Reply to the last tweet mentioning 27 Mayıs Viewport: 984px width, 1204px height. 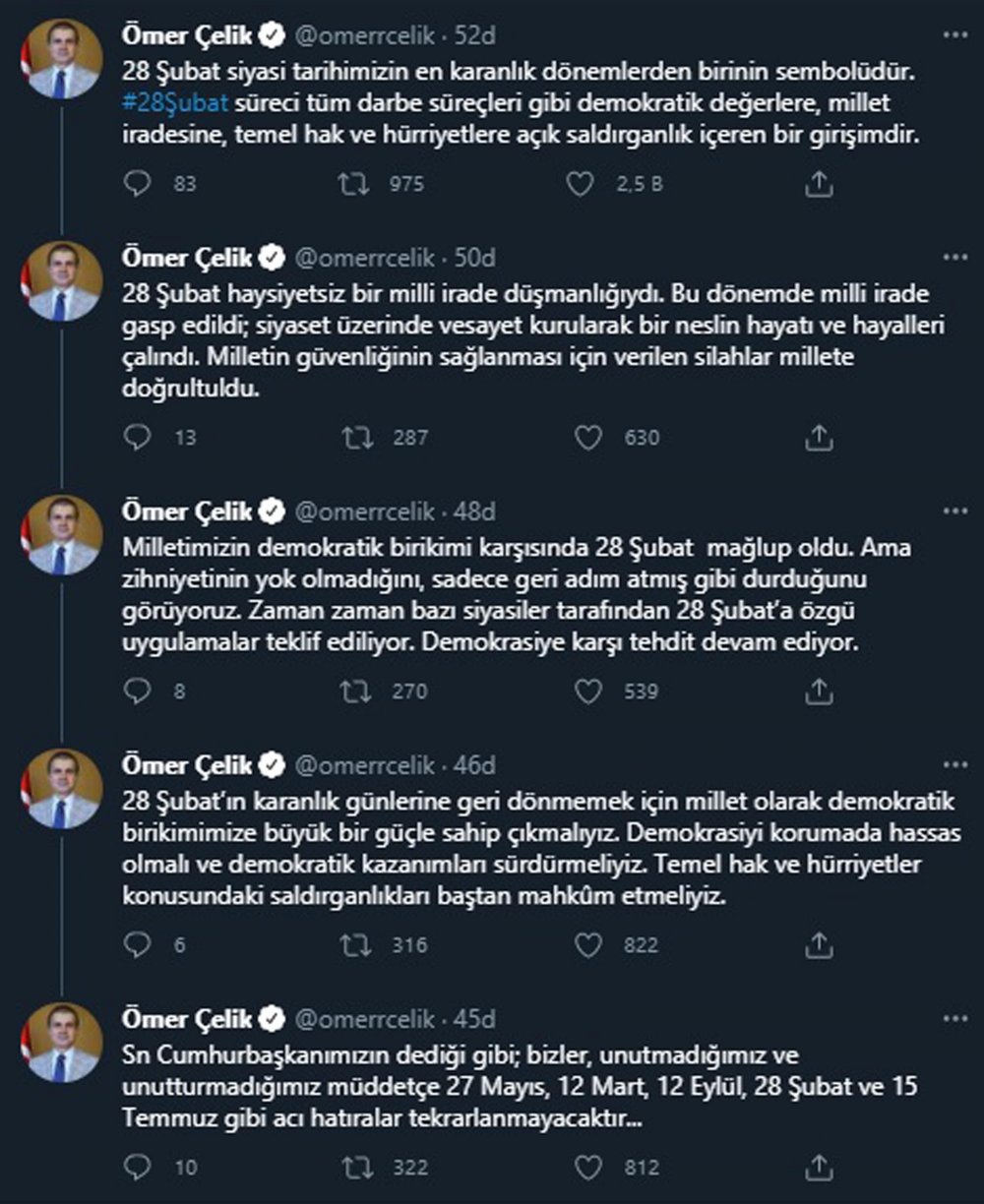pos(137,1169)
